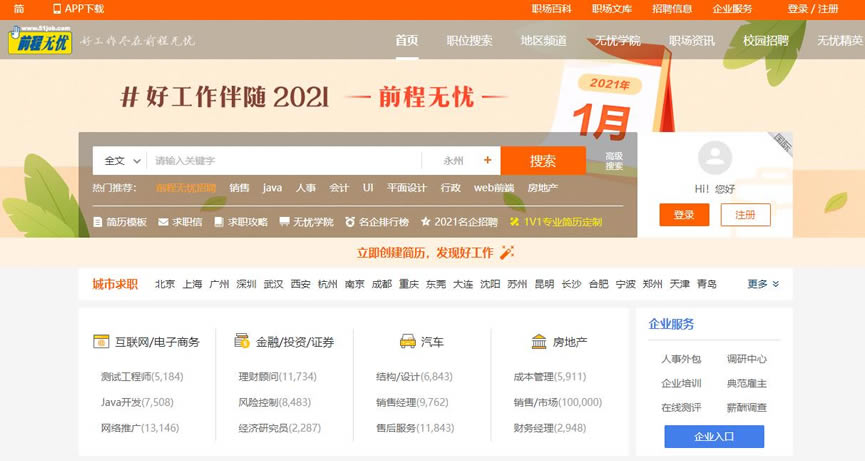Image resolution: width=865 pixels, height=461 pixels.
Task: Select hot keyword 会计
Action: [339, 188]
